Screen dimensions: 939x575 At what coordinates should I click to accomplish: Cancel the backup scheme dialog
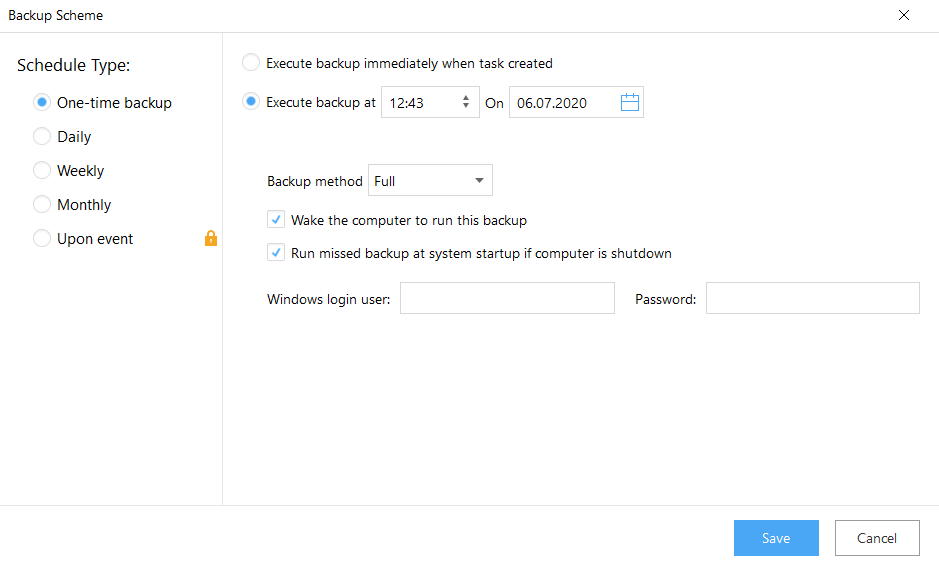click(877, 538)
